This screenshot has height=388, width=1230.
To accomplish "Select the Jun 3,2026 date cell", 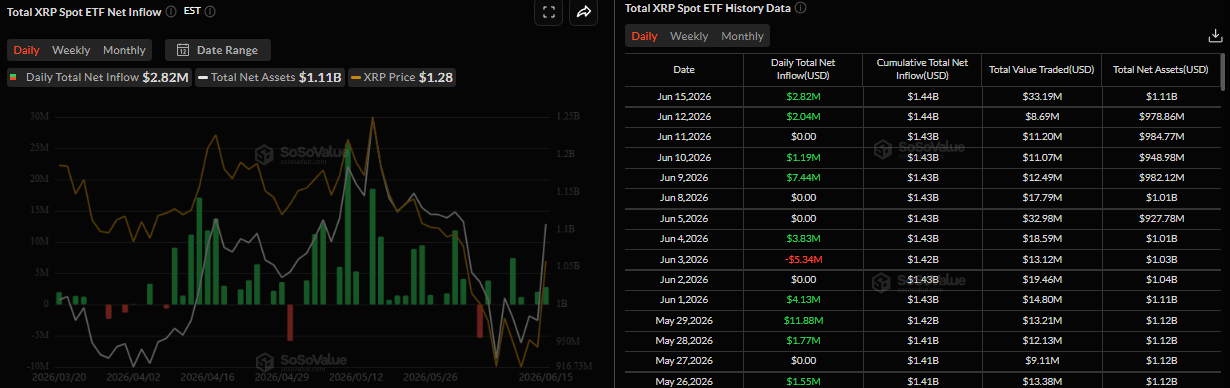I will click(684, 259).
